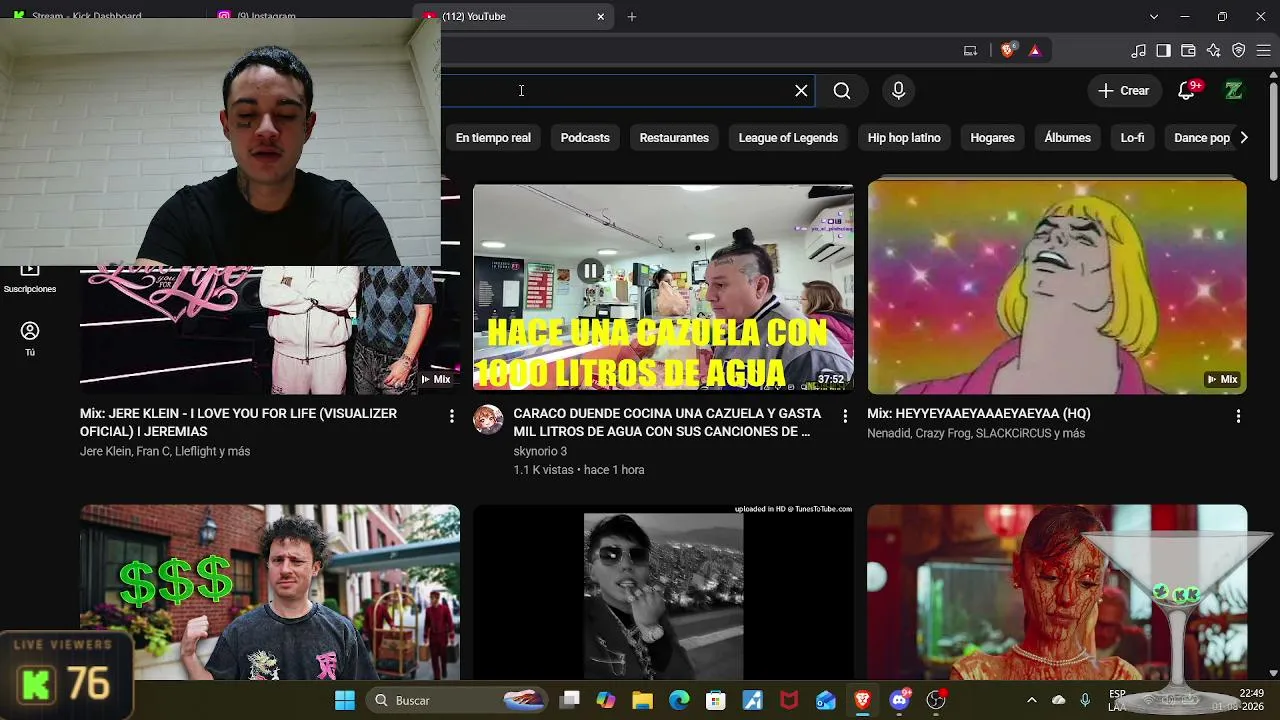Screen dimensions: 1280x720
Task: Toggle the Brave sidebar panel icon
Action: [x=1163, y=50]
